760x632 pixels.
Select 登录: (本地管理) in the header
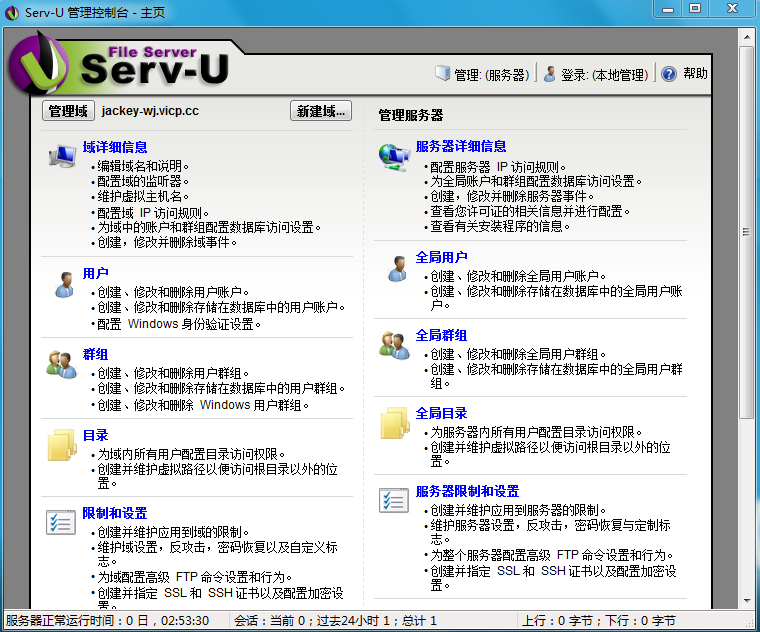(x=604, y=75)
